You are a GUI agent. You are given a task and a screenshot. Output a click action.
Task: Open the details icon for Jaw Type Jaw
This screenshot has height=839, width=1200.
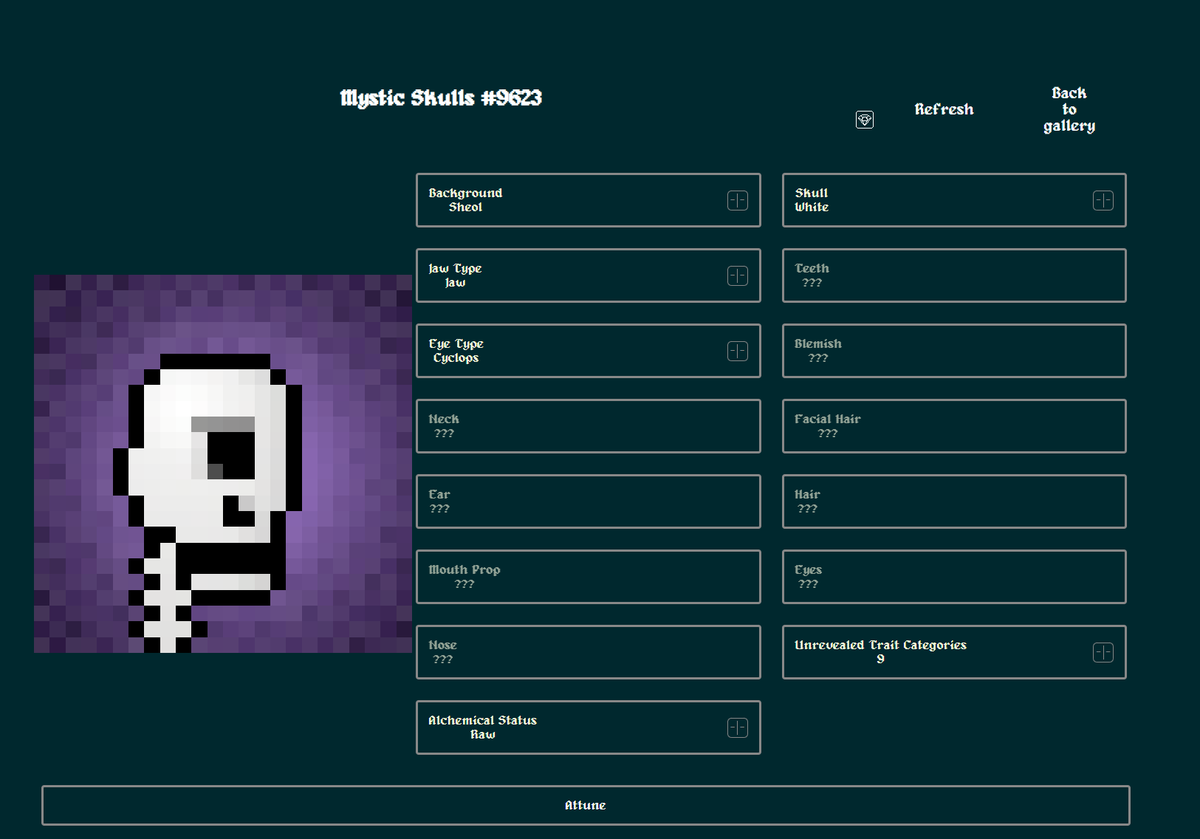click(x=738, y=275)
